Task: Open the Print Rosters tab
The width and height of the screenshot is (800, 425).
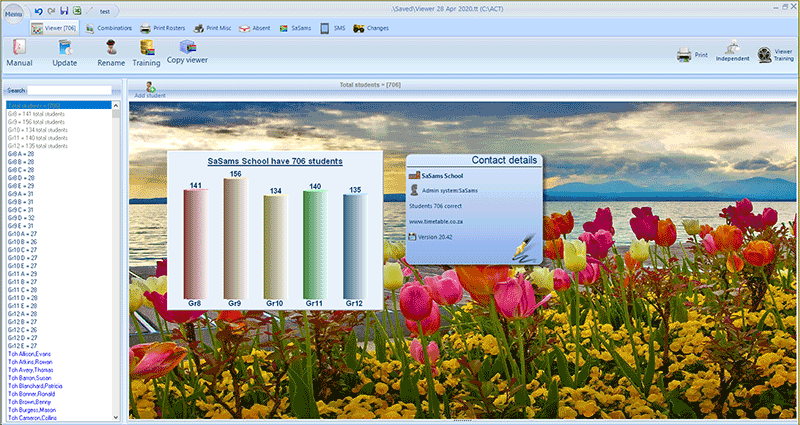Action: (163, 29)
